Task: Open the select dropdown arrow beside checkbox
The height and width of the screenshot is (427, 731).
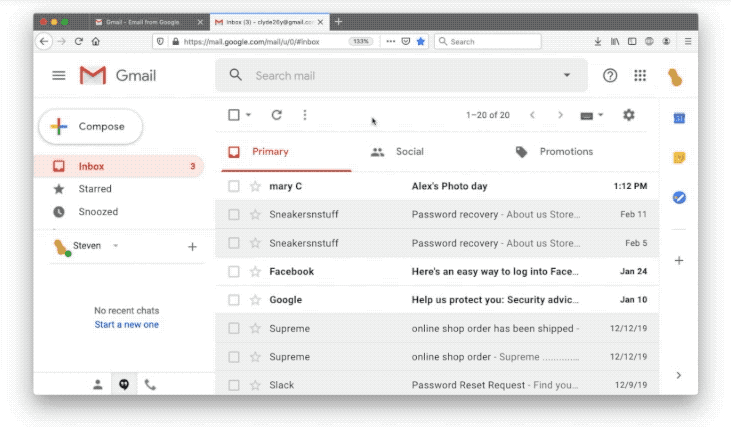Action: 248,115
